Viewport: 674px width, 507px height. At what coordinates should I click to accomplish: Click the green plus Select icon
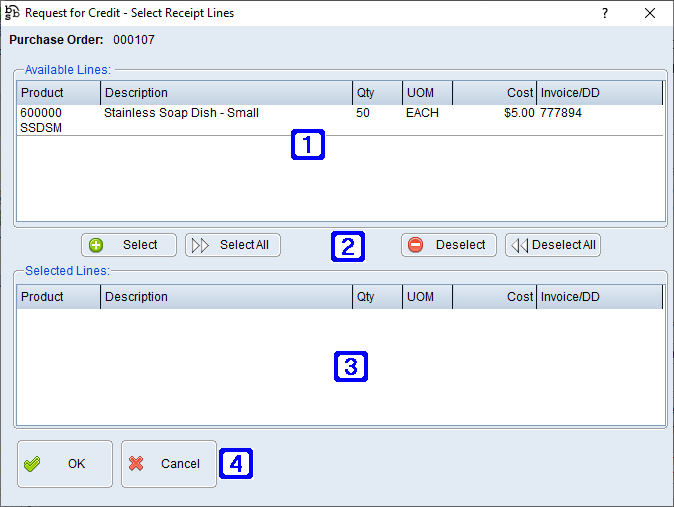pyautogui.click(x=97, y=245)
